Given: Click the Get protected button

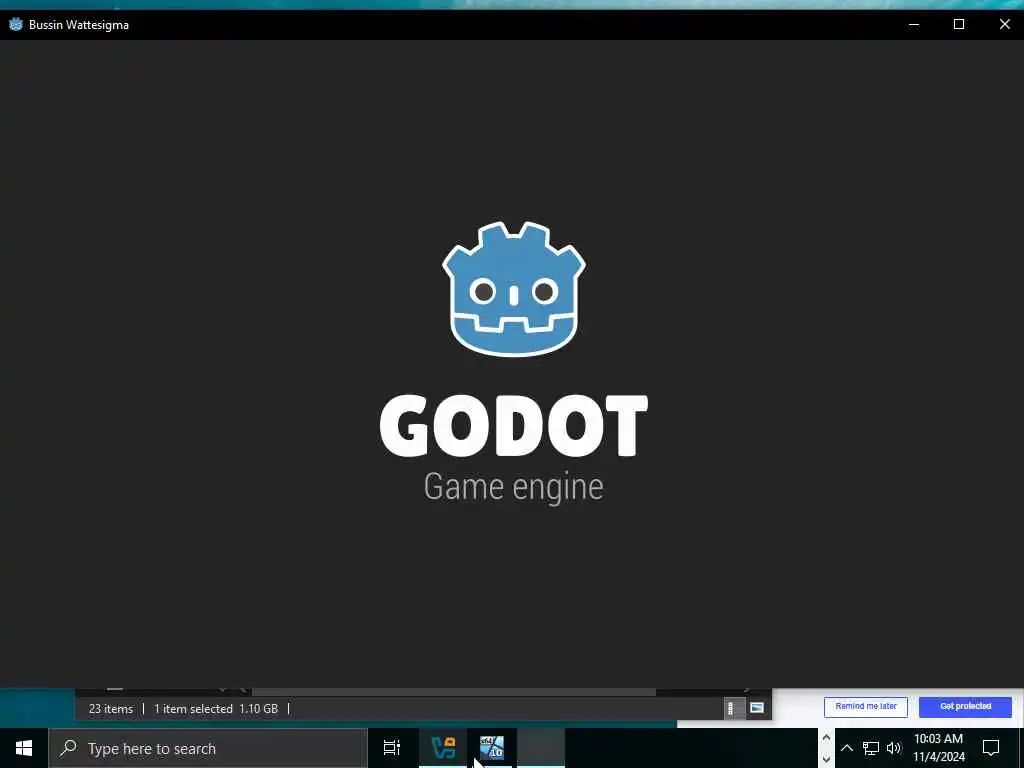Looking at the screenshot, I should click(965, 707).
